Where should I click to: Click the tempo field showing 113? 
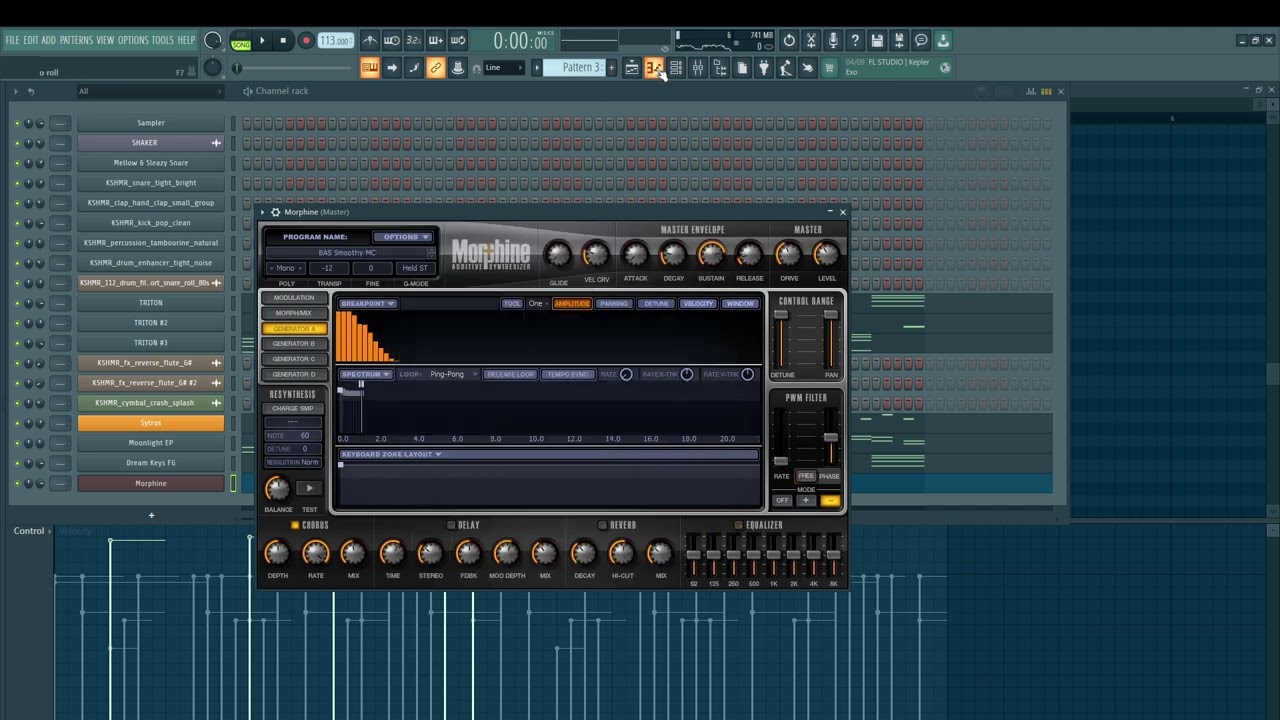point(335,41)
